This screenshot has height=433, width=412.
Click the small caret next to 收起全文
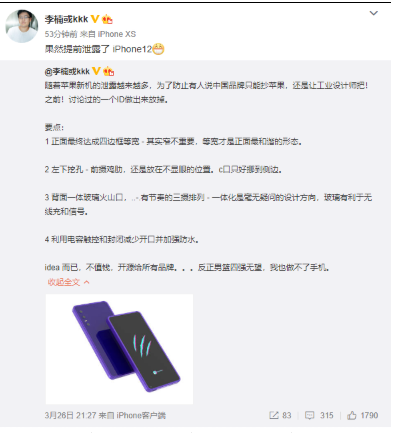pyautogui.click(x=87, y=282)
